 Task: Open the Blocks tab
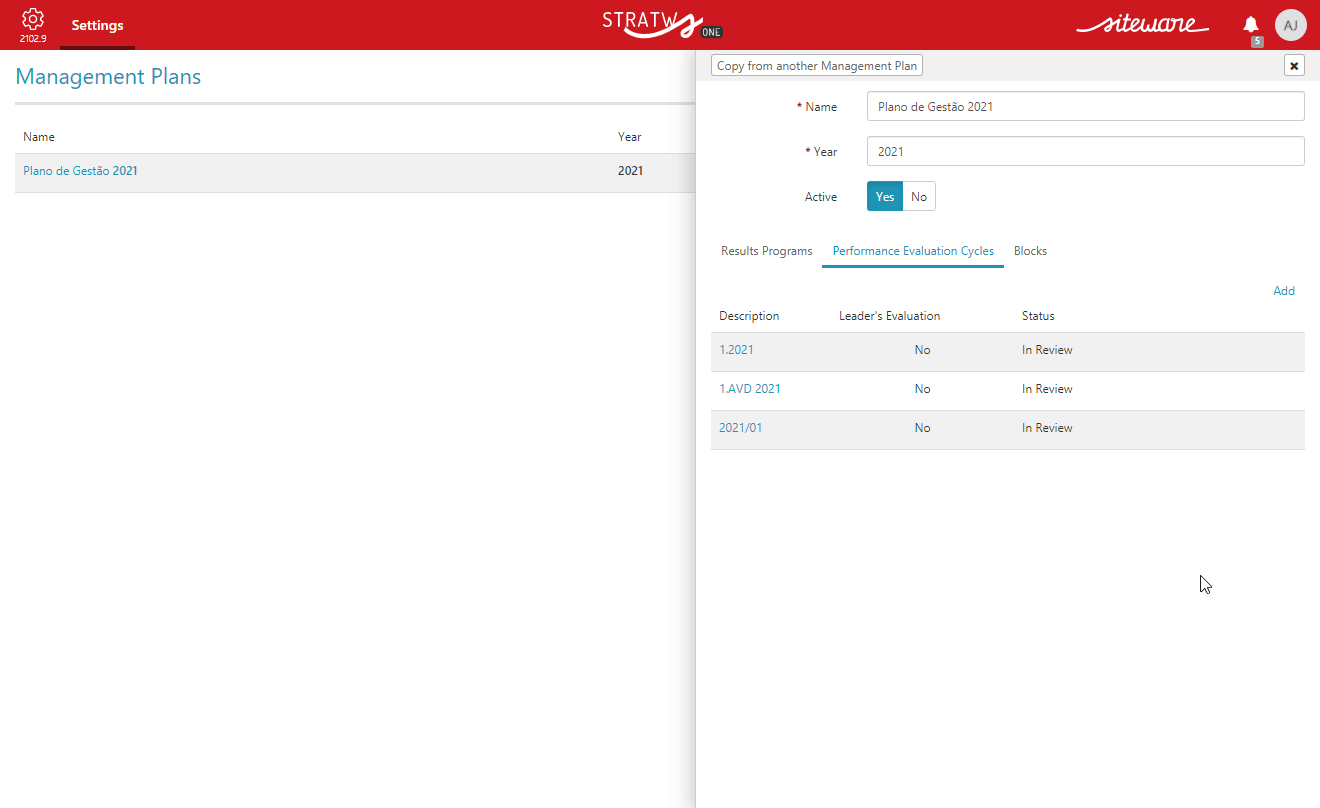pyautogui.click(x=1030, y=251)
